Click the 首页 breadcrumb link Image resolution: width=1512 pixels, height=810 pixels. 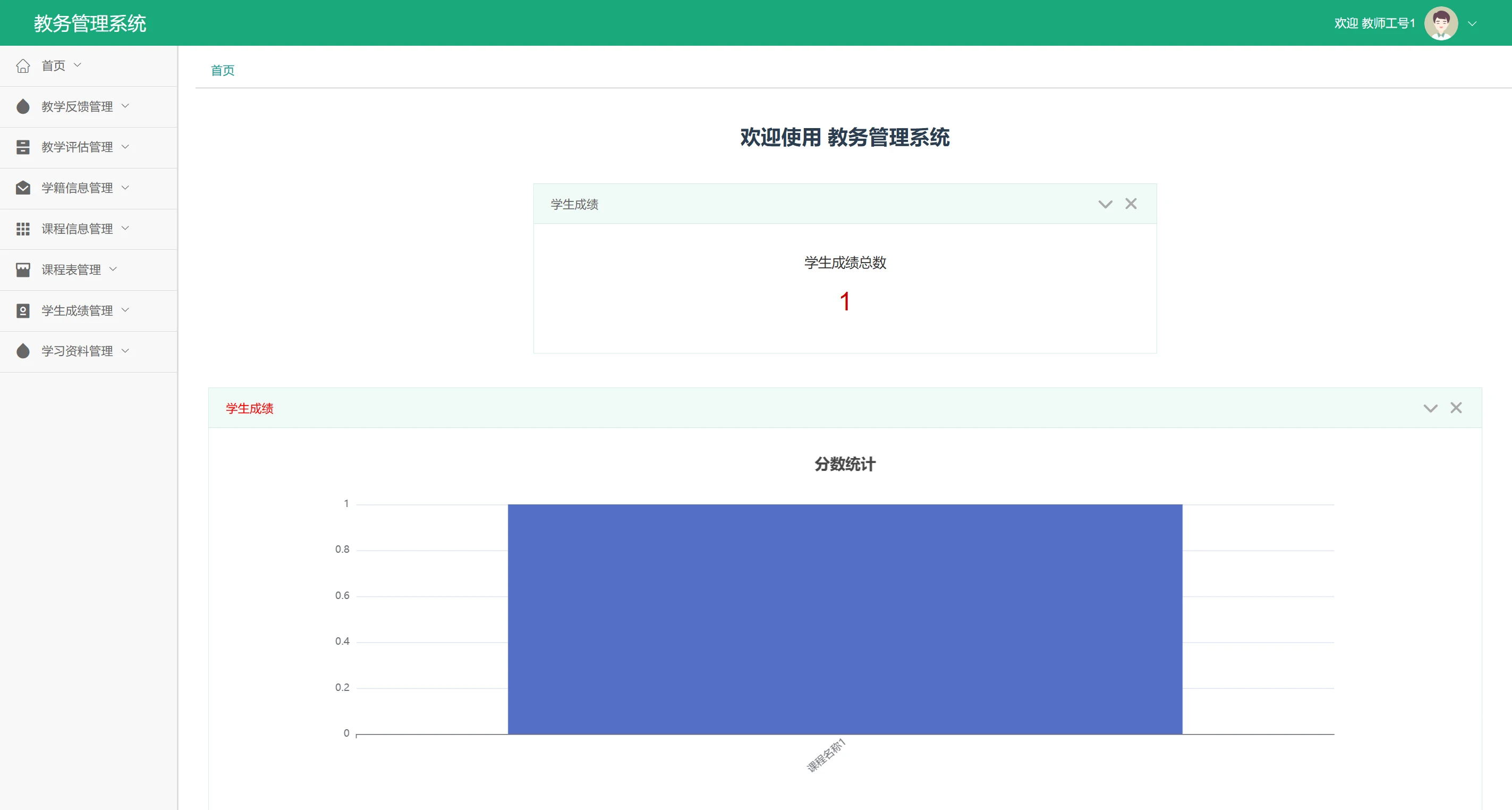pos(223,71)
